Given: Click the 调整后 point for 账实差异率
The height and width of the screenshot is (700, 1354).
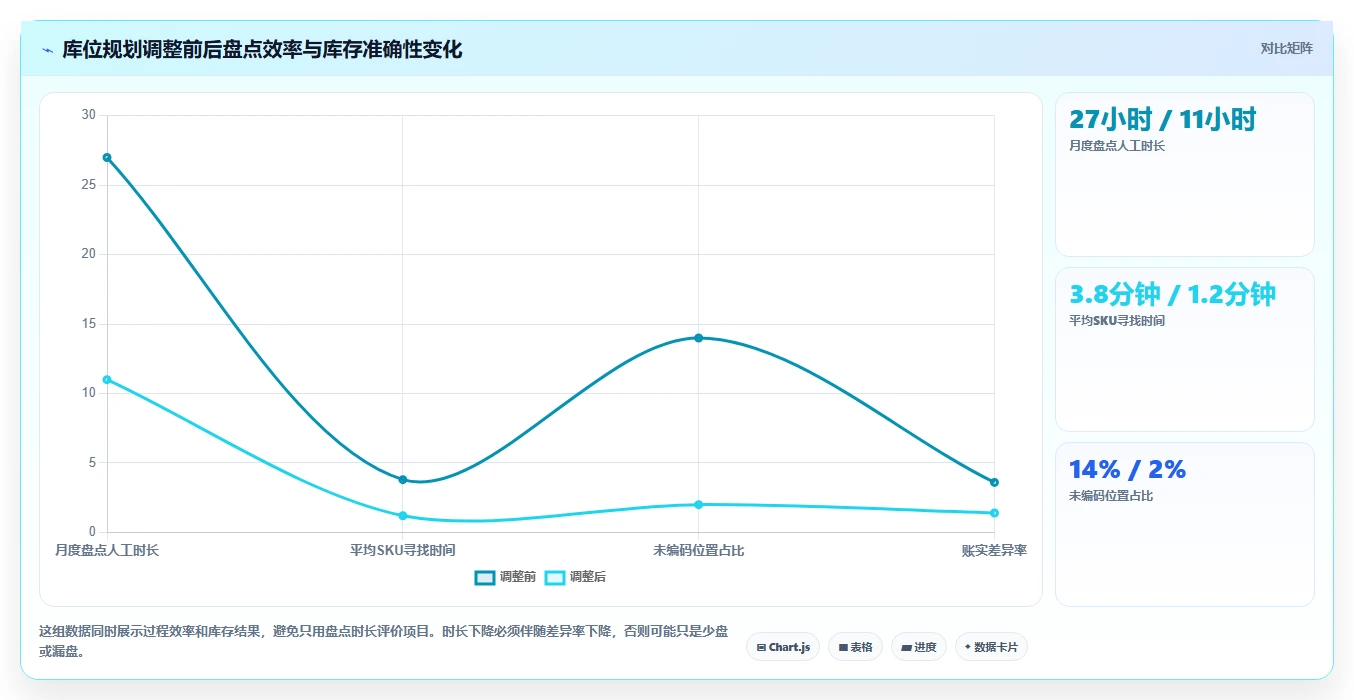Looking at the screenshot, I should point(994,513).
